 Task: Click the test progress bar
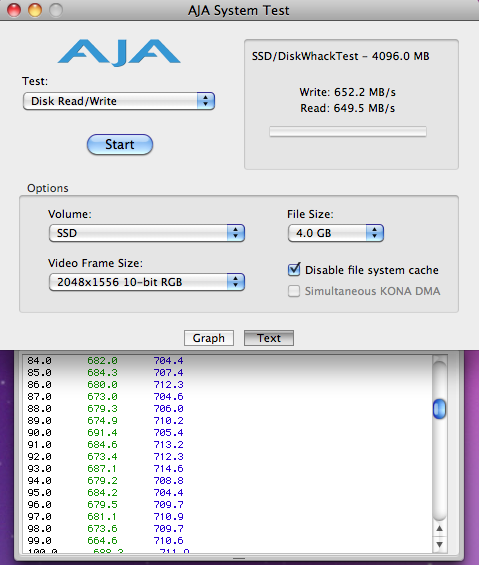[x=348, y=132]
